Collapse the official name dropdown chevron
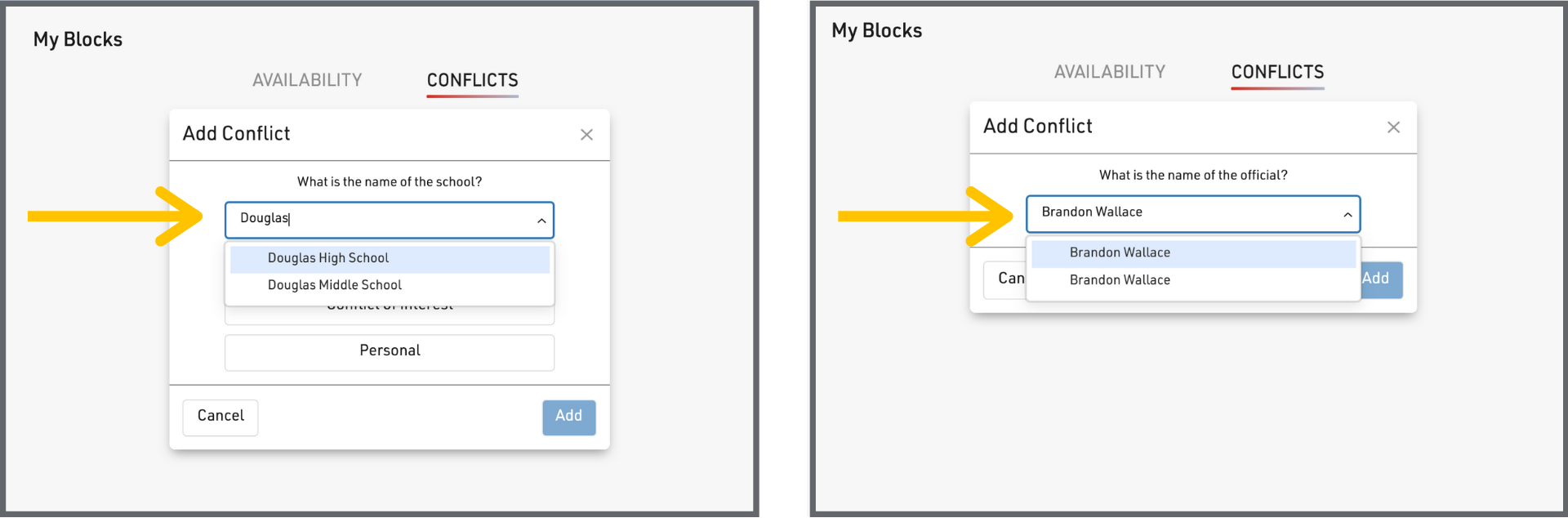Viewport: 1568px width, 518px height. (1347, 214)
